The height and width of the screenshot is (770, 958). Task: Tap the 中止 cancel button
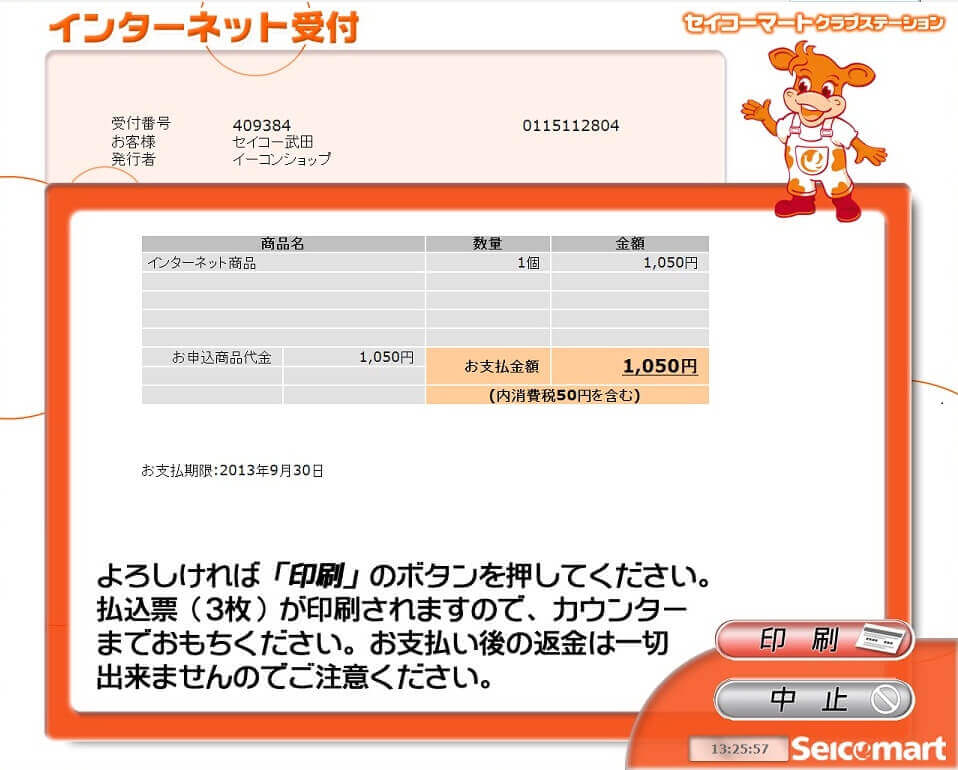pos(814,700)
